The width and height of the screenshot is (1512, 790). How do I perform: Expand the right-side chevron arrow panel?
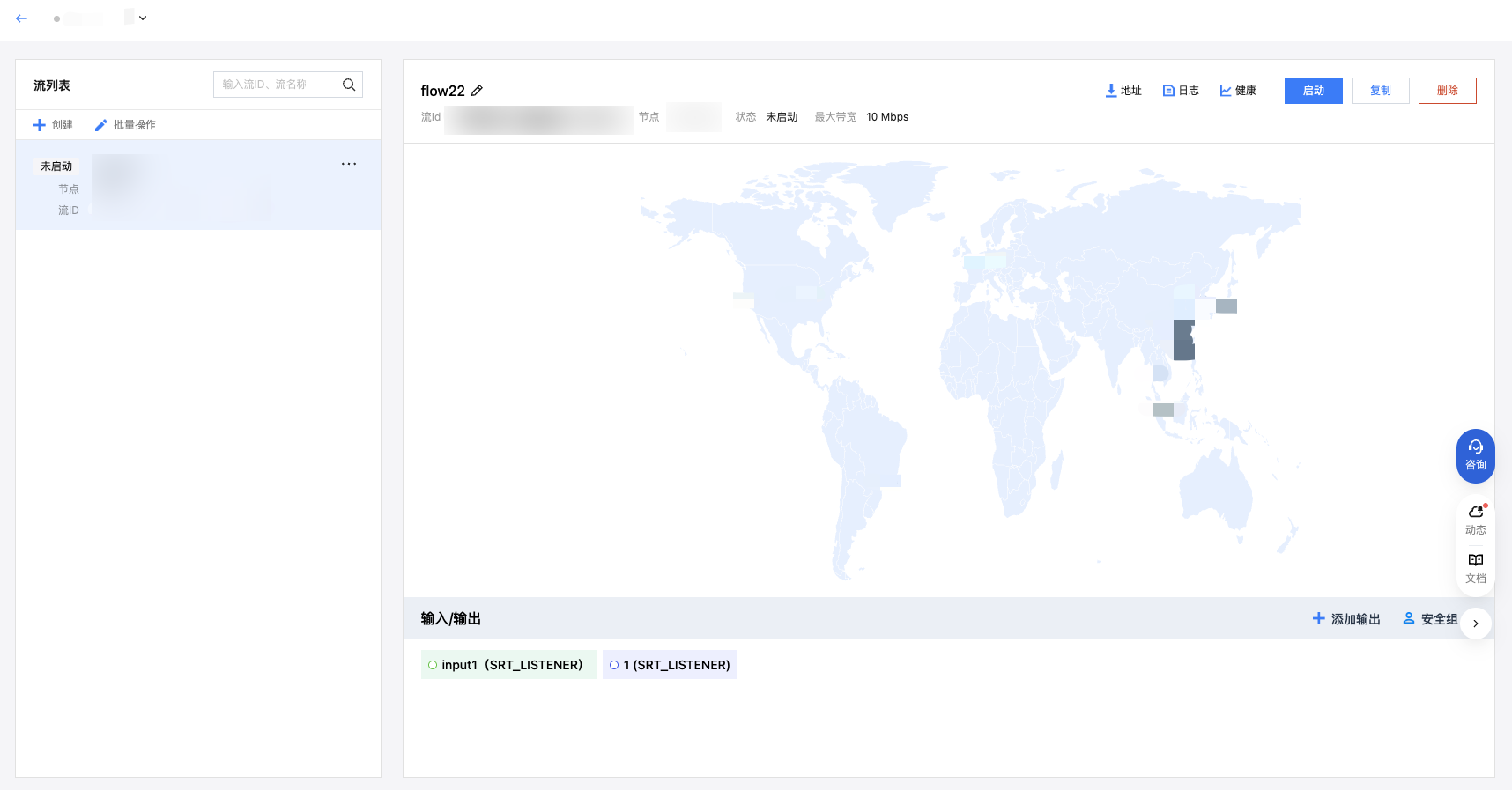pos(1476,624)
